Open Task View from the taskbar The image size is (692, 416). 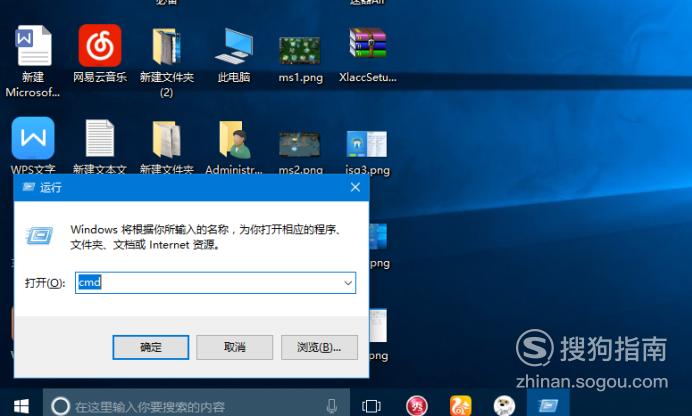(x=371, y=406)
